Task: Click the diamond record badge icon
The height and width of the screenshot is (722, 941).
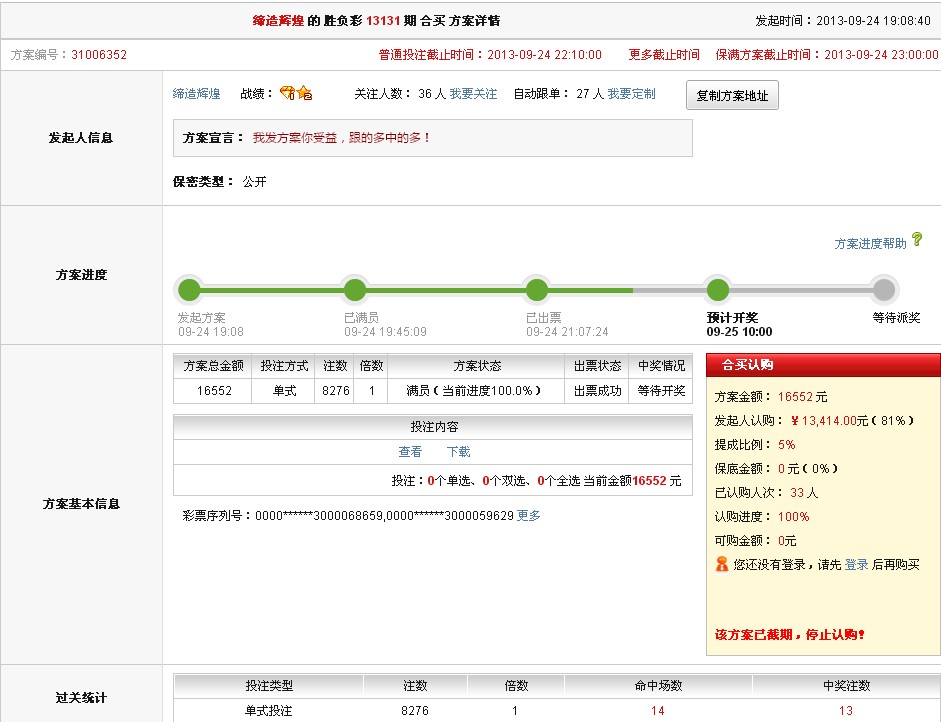Action: 287,93
